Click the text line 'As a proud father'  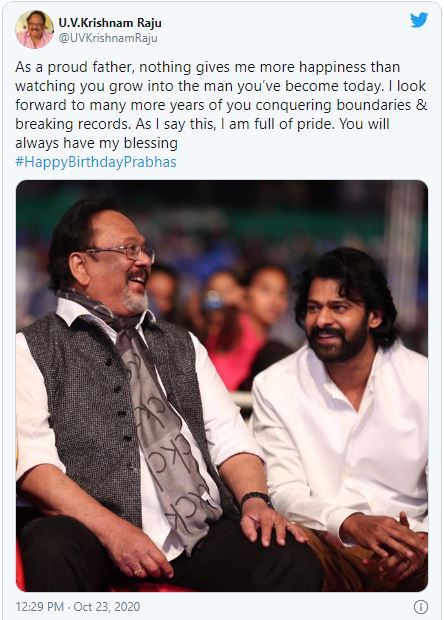point(208,67)
